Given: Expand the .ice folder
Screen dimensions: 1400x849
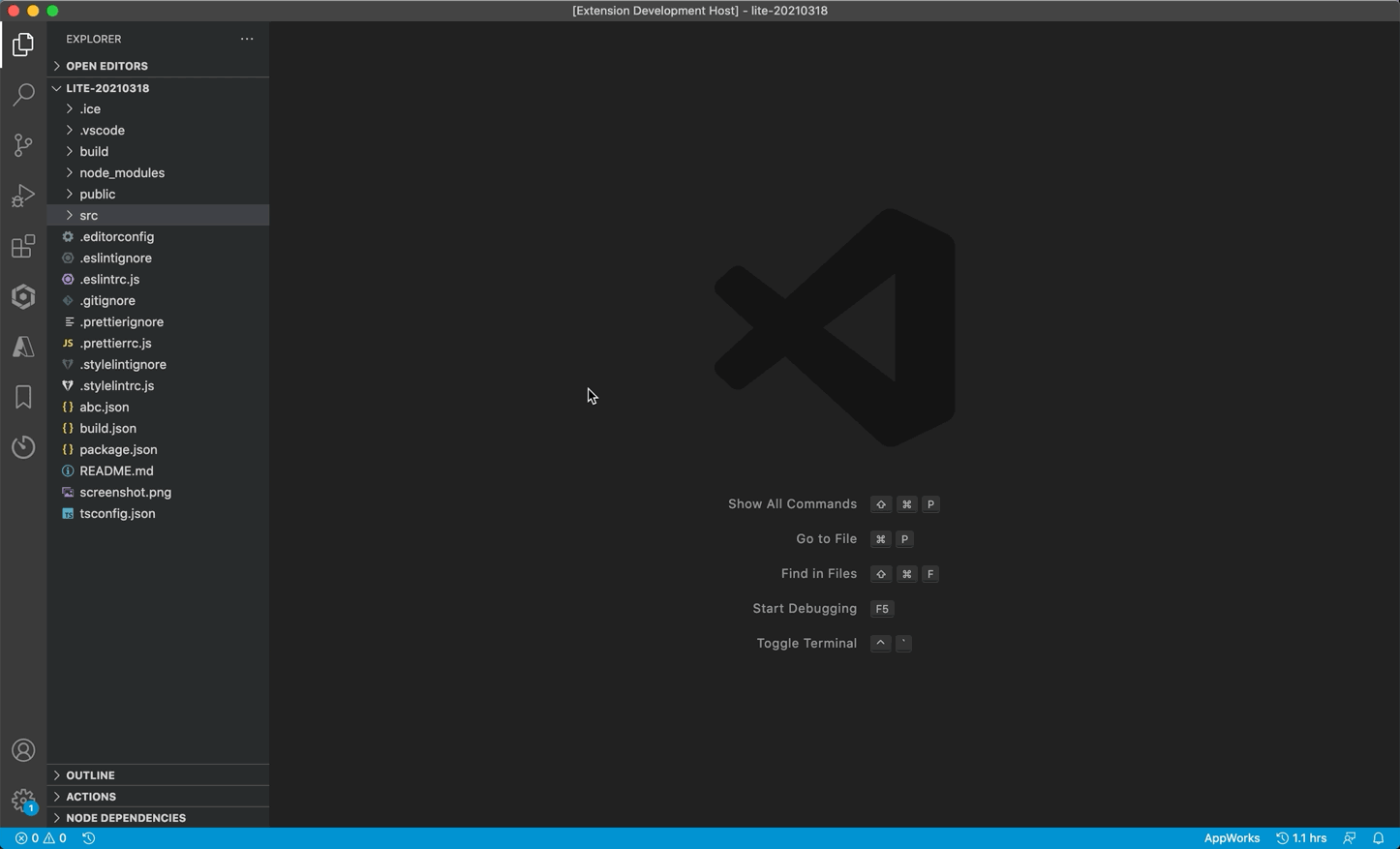Looking at the screenshot, I should [158, 109].
